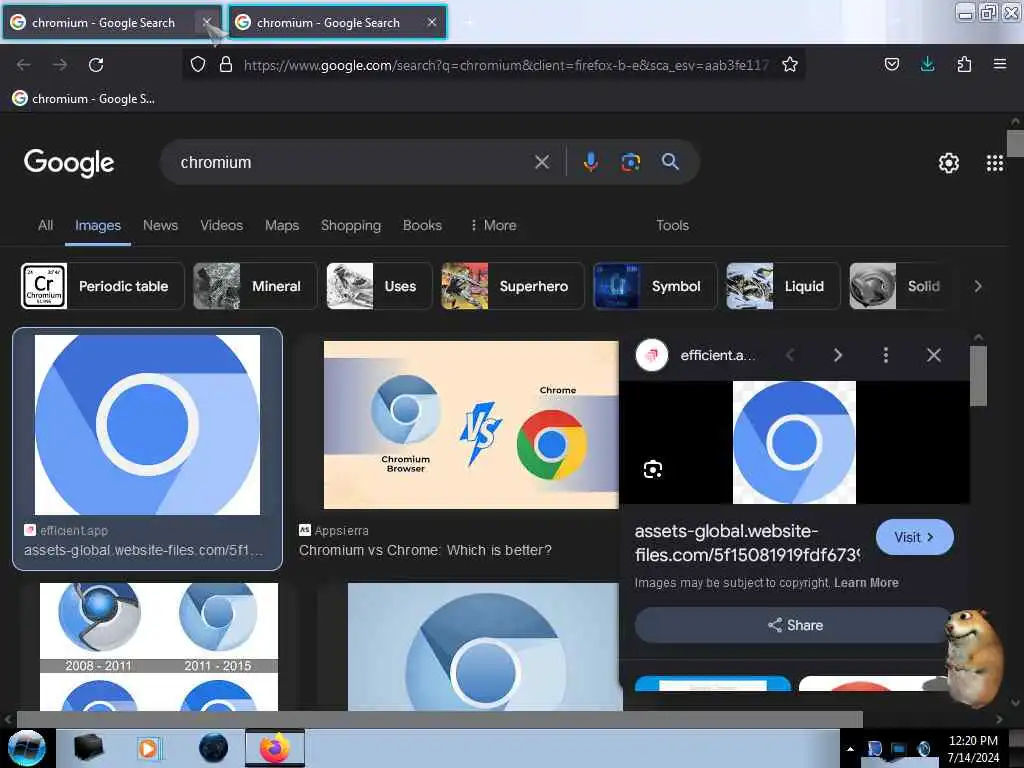
Task: Close the image preview panel
Action: point(934,355)
